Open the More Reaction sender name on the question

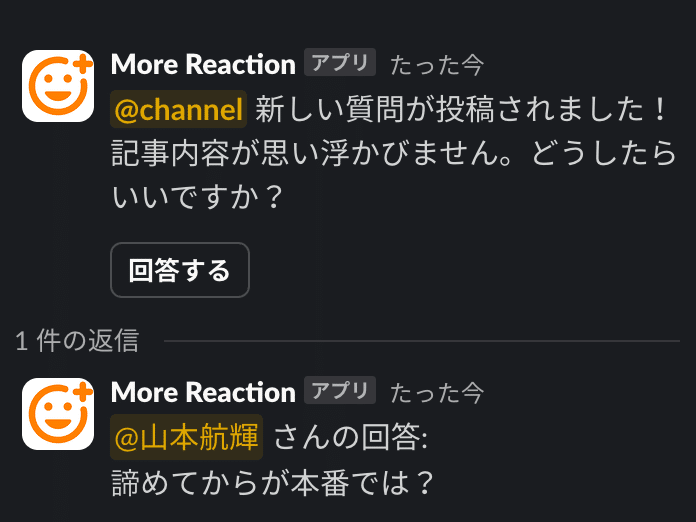(203, 65)
